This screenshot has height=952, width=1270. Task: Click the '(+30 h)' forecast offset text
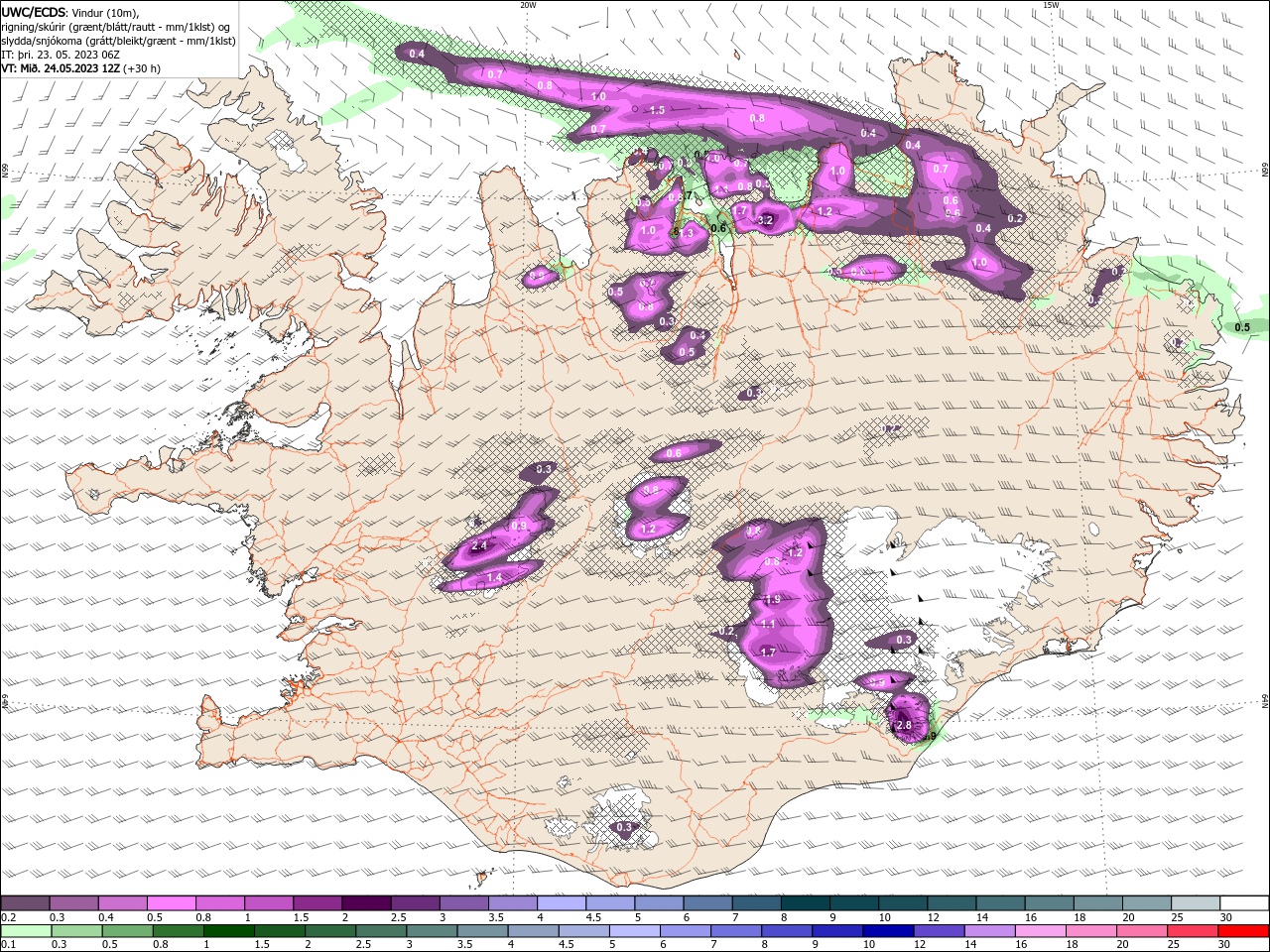click(x=142, y=68)
